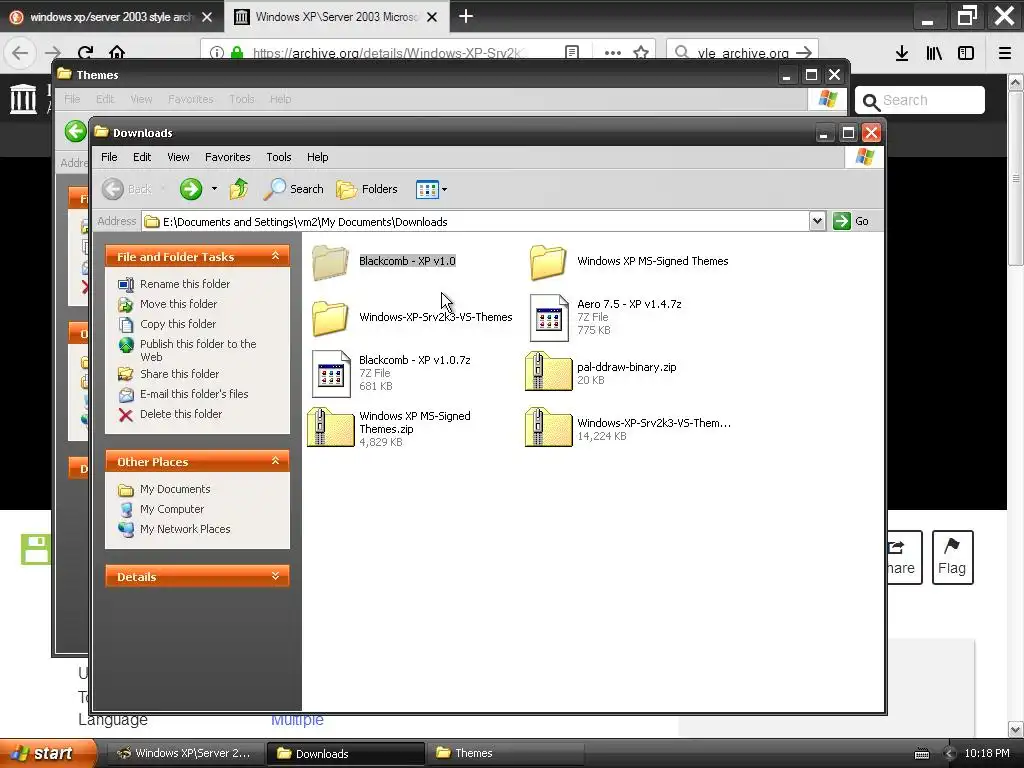The width and height of the screenshot is (1024, 768).
Task: Open the Edit menu in Downloads
Action: tap(142, 157)
